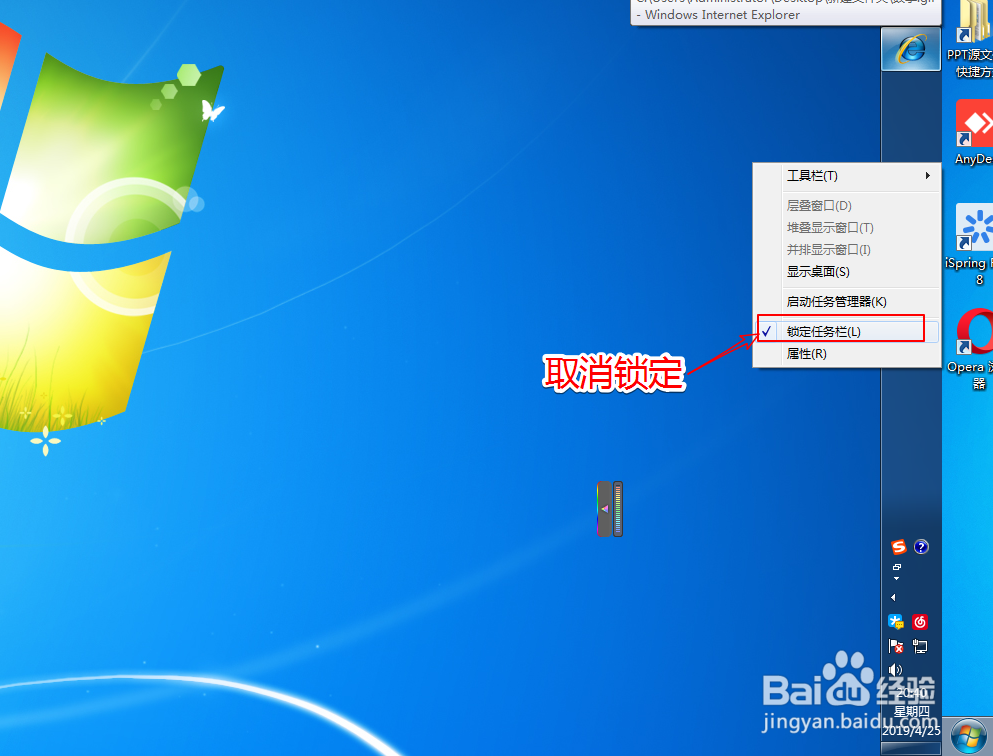The height and width of the screenshot is (756, 993).
Task: Click the language bar restore icon
Action: [x=897, y=567]
